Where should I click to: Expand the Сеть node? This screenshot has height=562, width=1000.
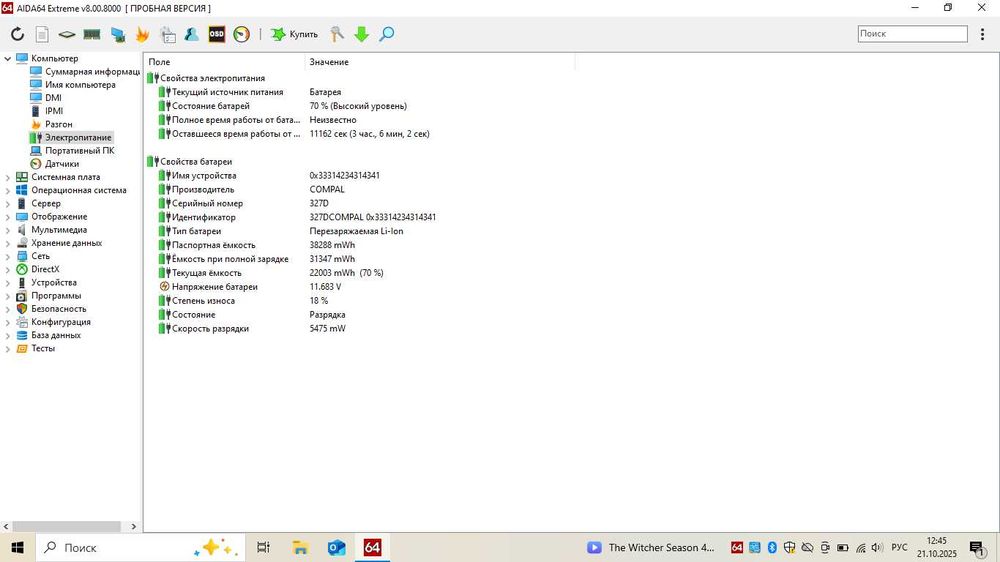8,256
